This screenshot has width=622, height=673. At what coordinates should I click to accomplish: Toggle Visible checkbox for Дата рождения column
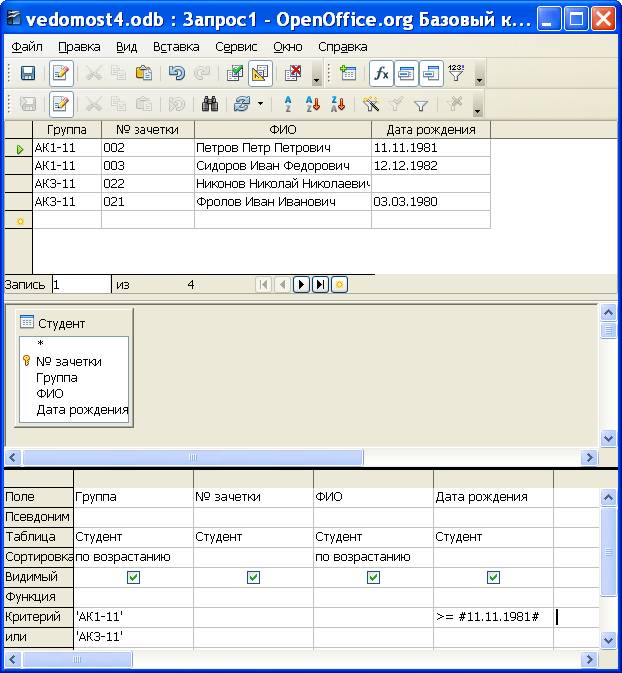tap(493, 577)
